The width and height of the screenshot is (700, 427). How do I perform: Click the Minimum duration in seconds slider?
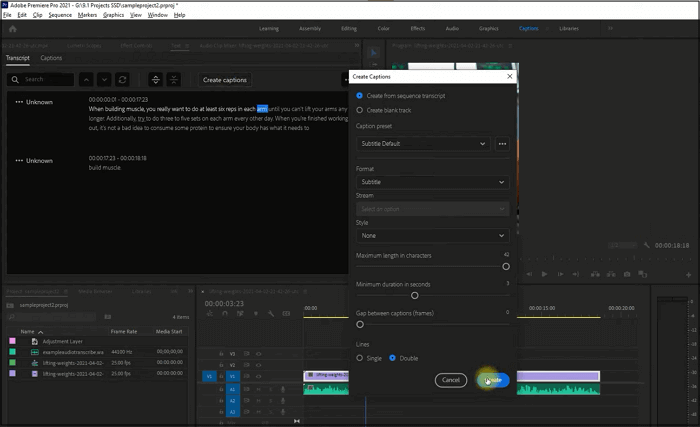click(415, 295)
